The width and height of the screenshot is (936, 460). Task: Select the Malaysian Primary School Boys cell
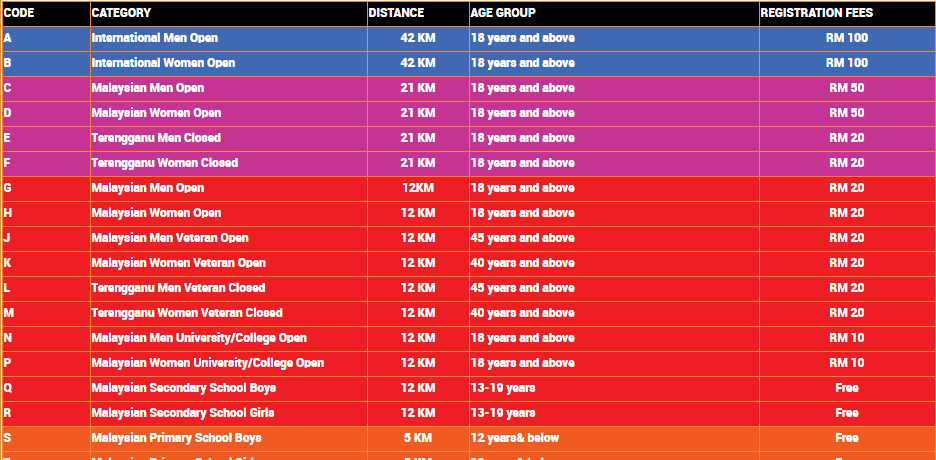(229, 439)
